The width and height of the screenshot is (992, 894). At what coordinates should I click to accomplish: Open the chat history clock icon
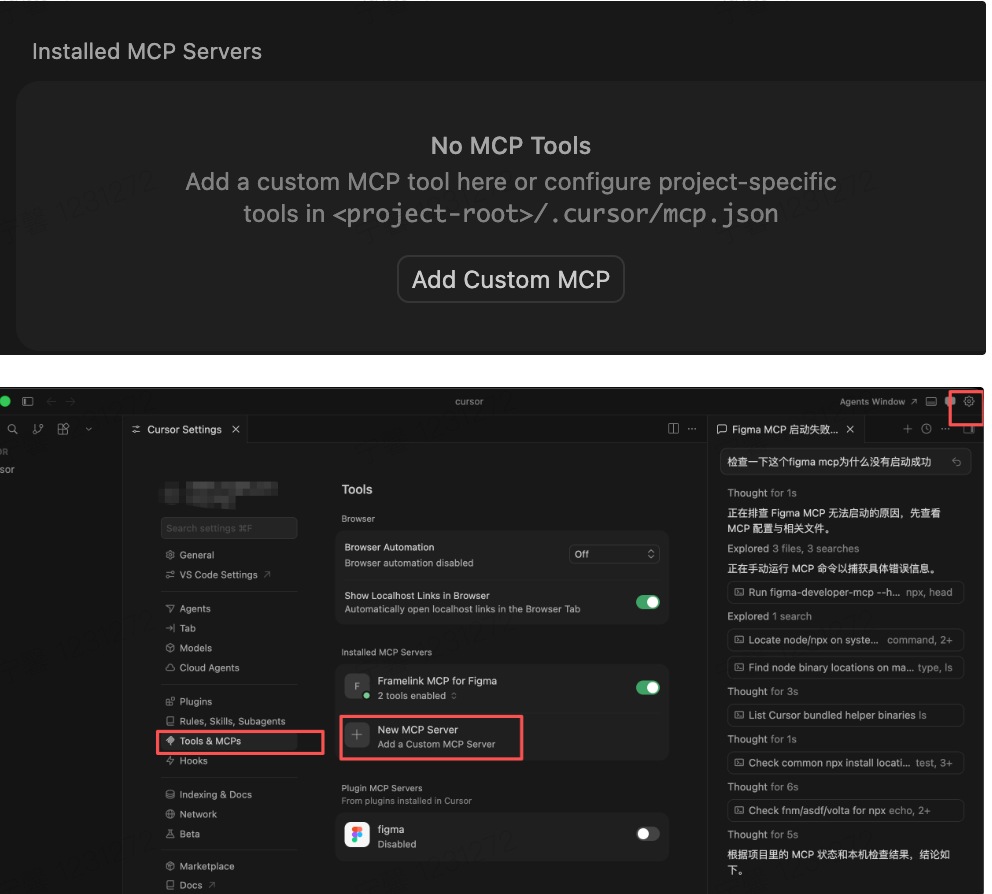pos(926,428)
